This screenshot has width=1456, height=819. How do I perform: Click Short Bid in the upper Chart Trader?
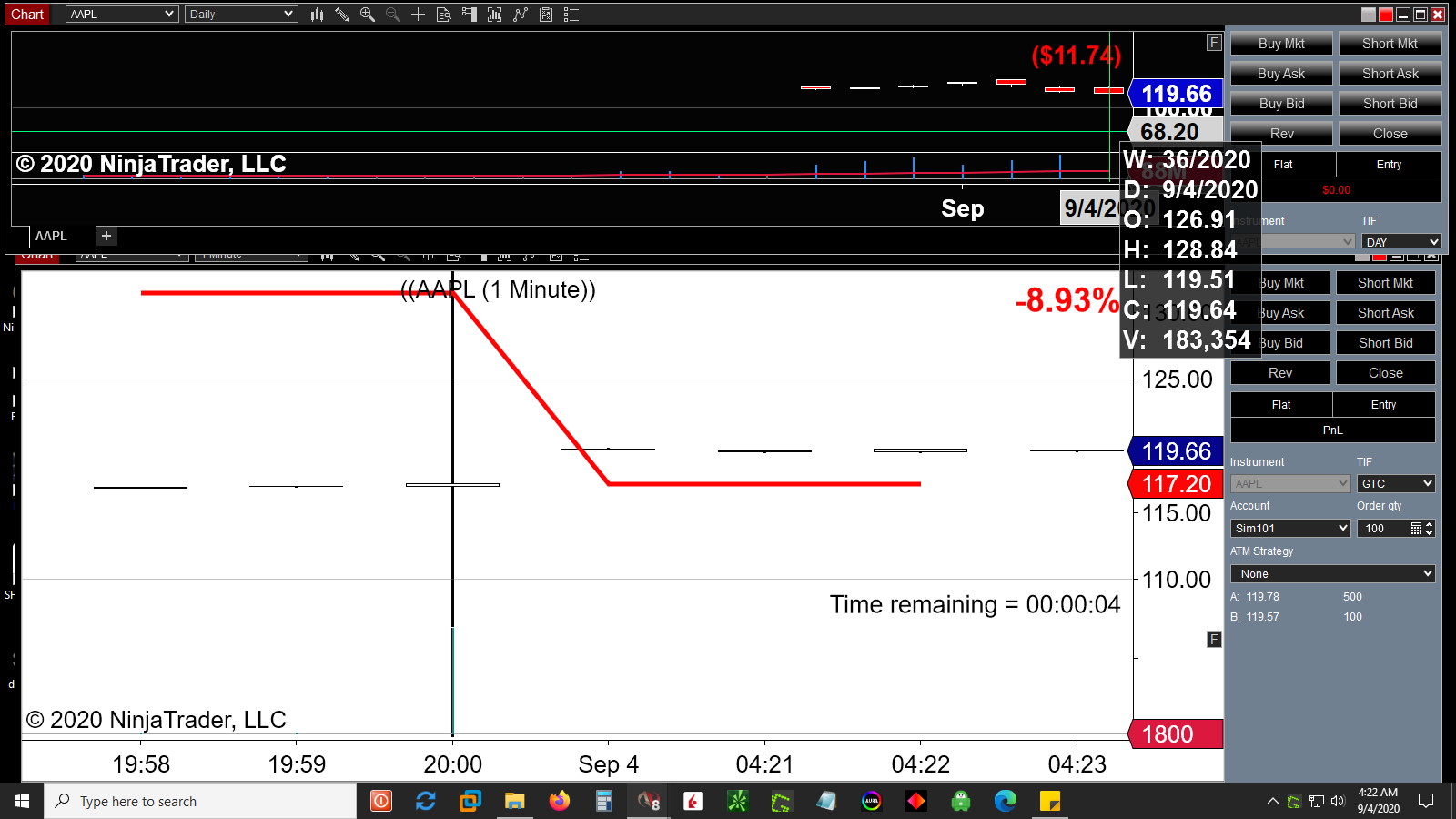1390,104
